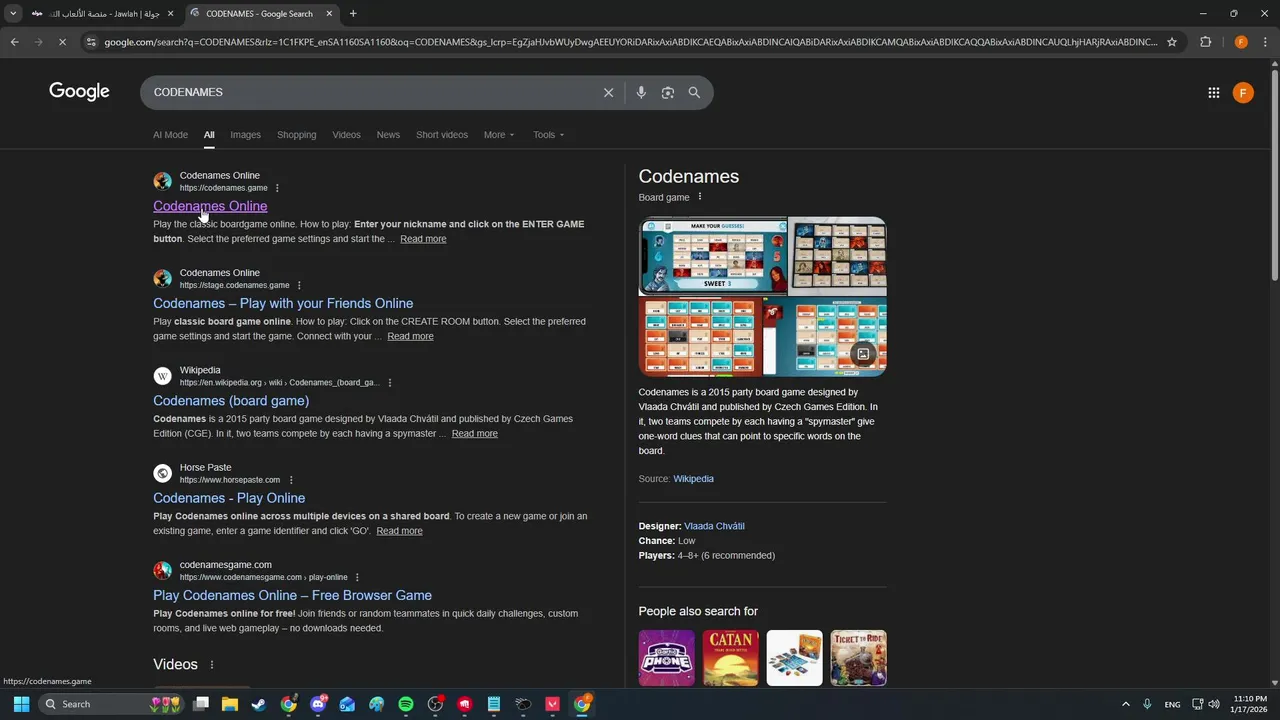Open the three-dot menu next to Board game
Image resolution: width=1280 pixels, height=720 pixels.
pyautogui.click(x=700, y=197)
